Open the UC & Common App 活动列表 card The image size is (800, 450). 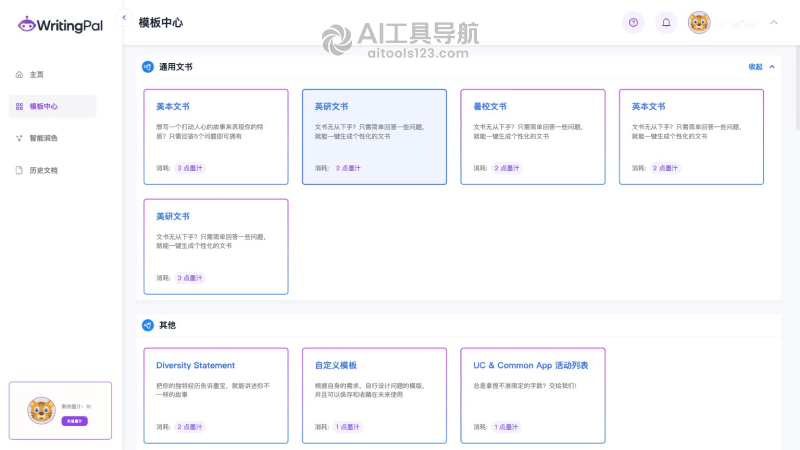(533, 396)
